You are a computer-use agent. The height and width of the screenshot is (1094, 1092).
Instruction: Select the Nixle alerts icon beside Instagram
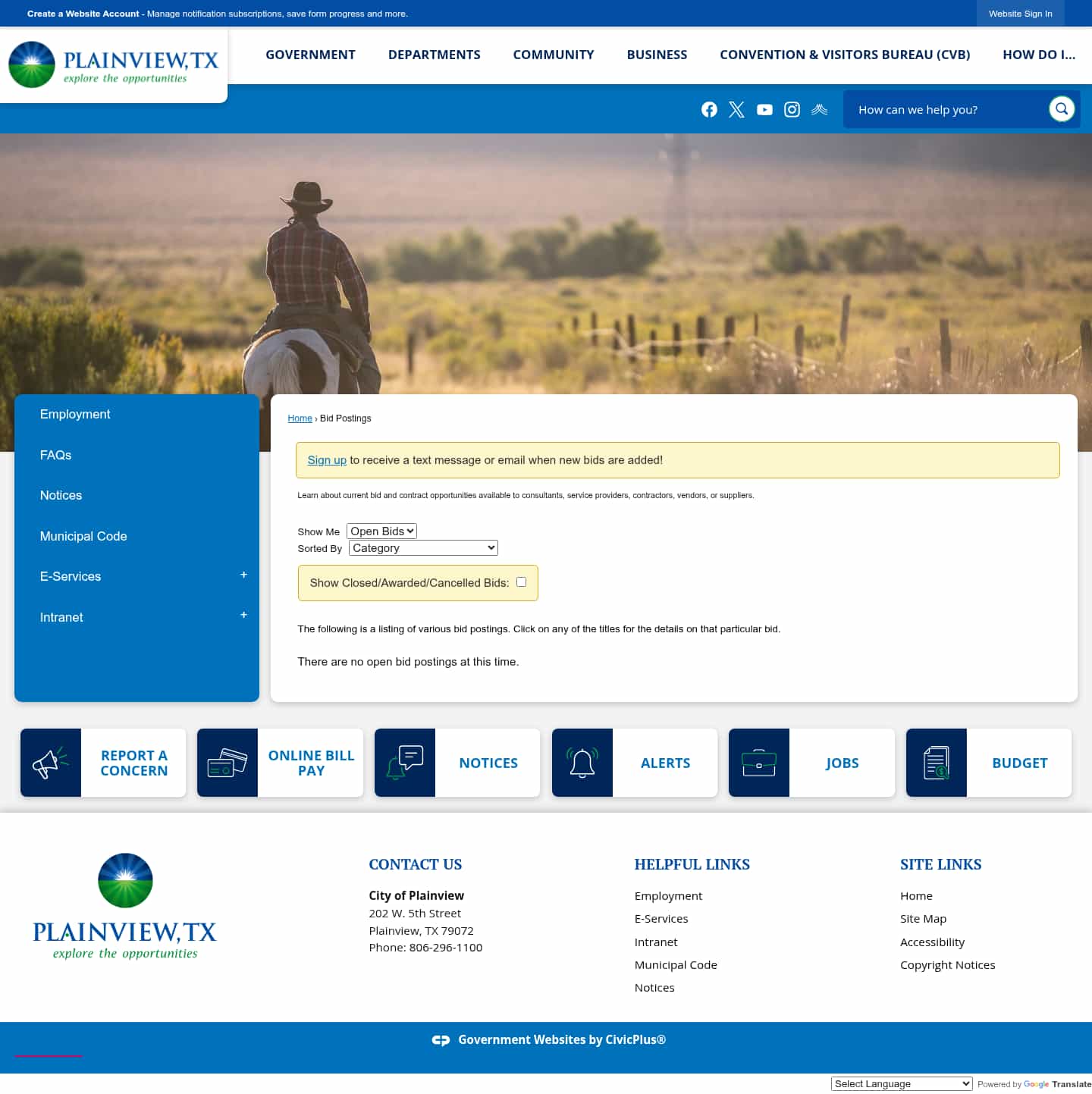click(819, 109)
